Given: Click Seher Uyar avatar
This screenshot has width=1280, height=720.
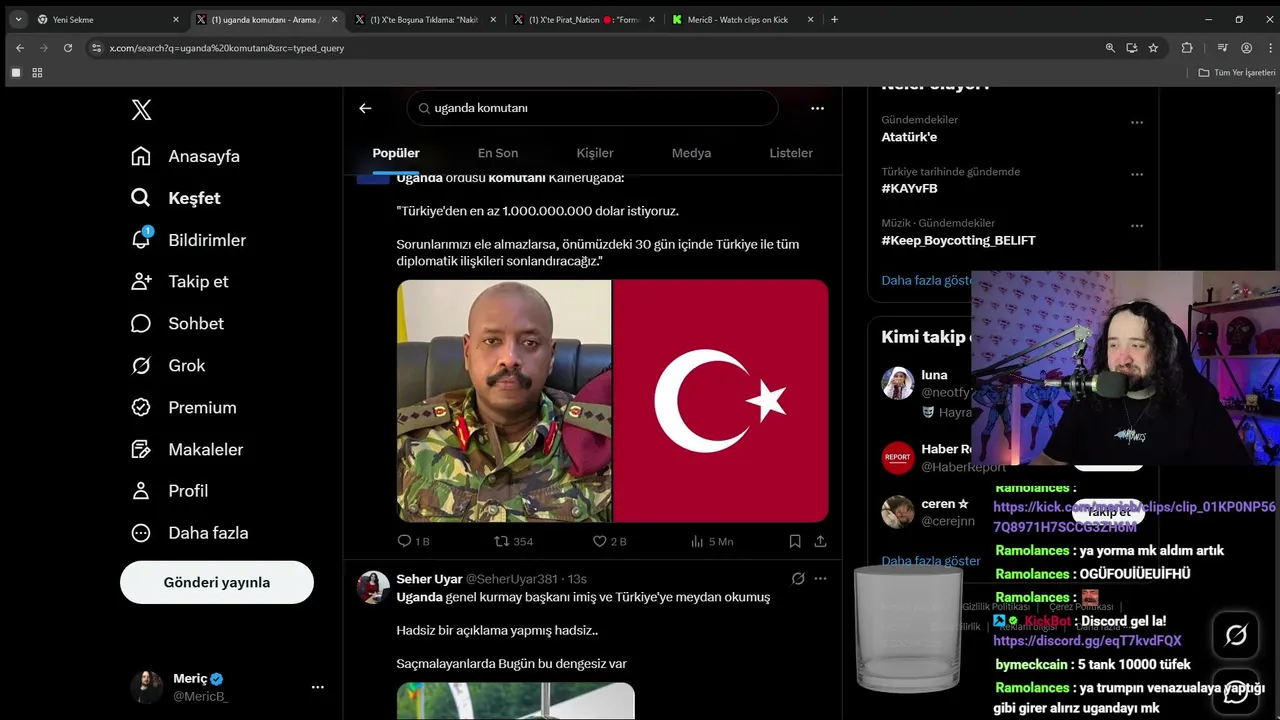Looking at the screenshot, I should pos(373,587).
